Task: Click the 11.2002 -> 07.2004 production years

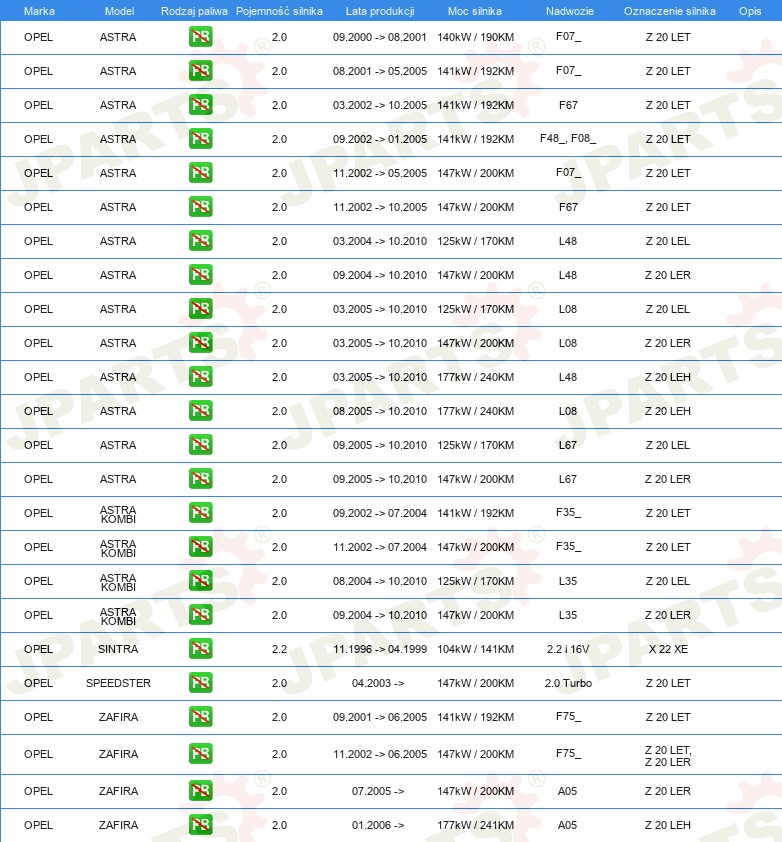Action: [380, 547]
